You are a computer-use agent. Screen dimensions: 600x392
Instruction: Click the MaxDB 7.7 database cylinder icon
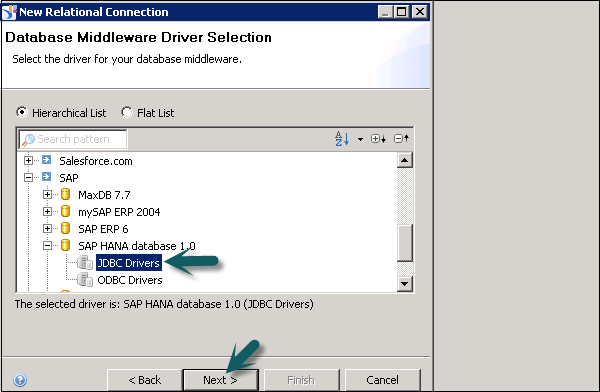(65, 194)
